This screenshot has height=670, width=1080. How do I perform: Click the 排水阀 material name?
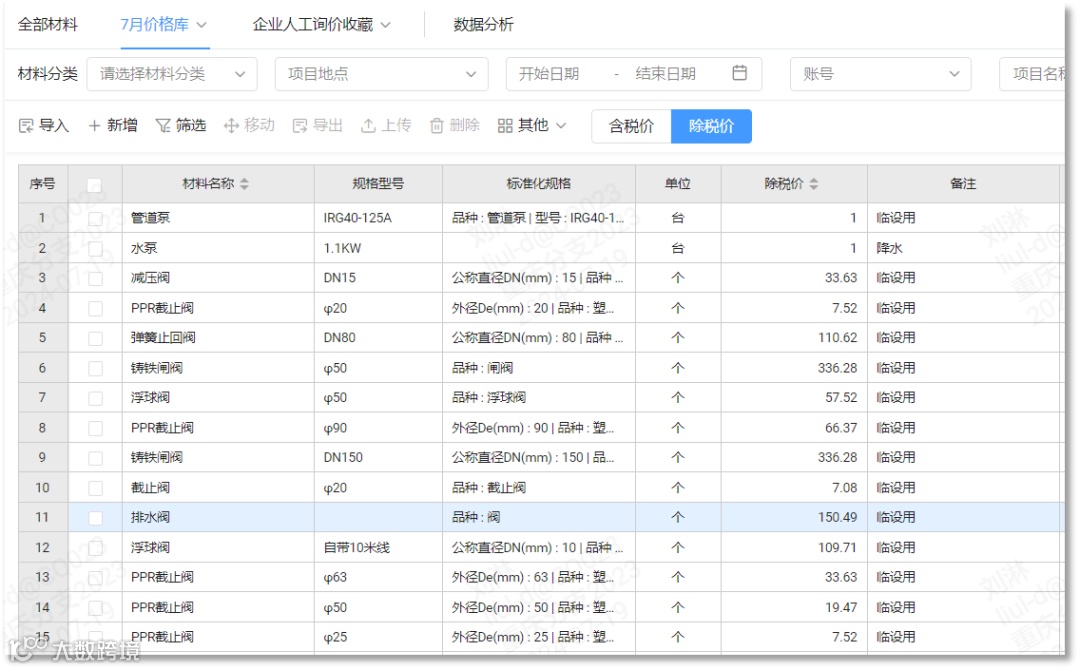[150, 517]
